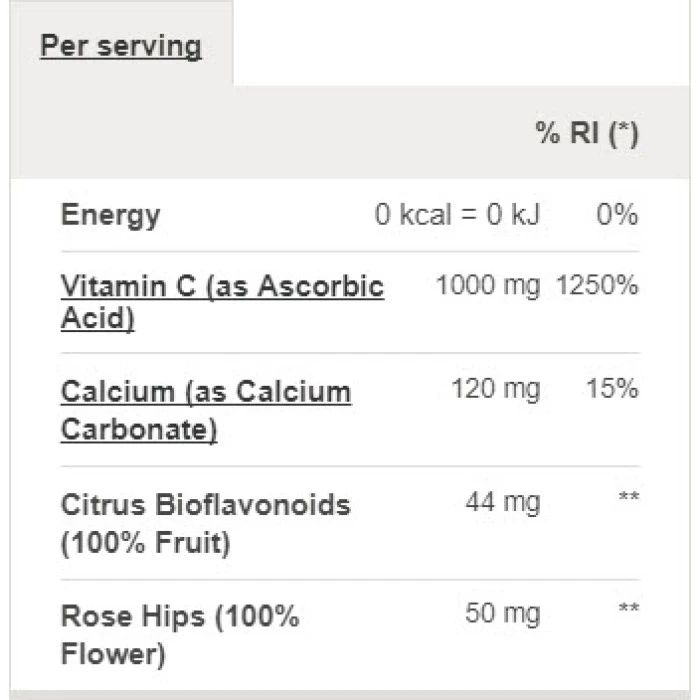Click the 1000 mg vitamin C amount

[x=487, y=286]
